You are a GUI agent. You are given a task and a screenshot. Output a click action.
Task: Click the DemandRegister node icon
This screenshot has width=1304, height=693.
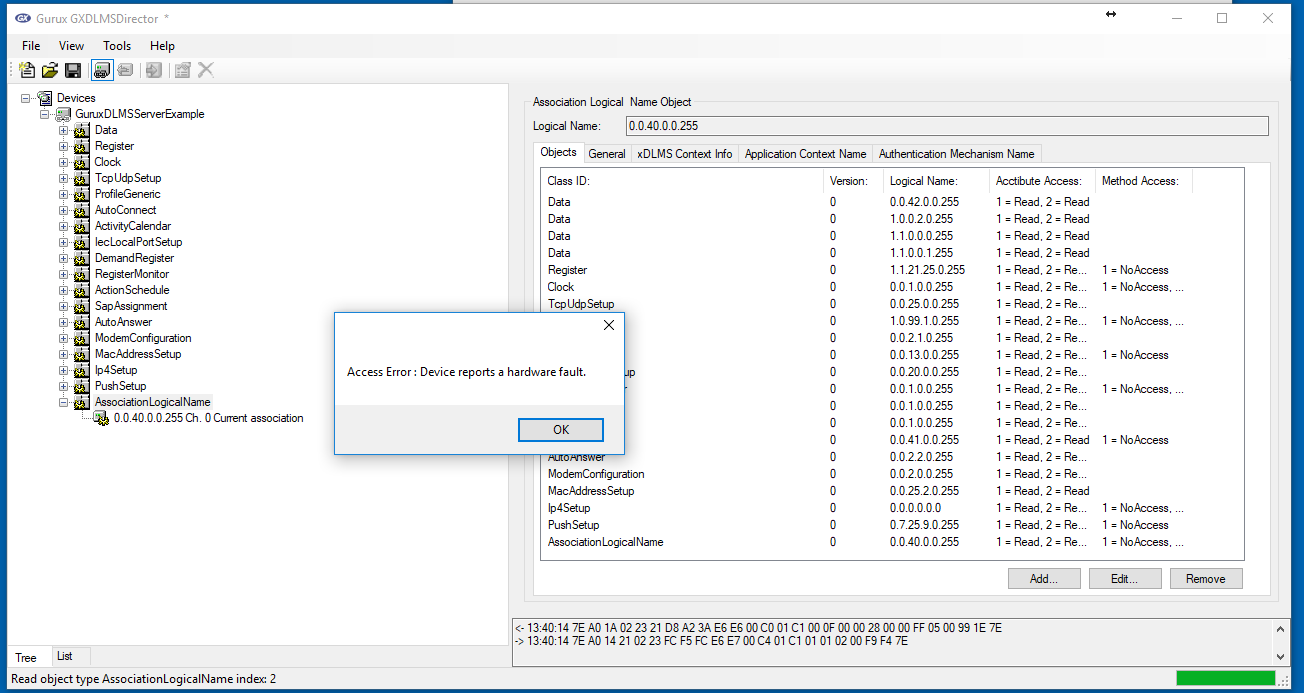tap(82, 258)
